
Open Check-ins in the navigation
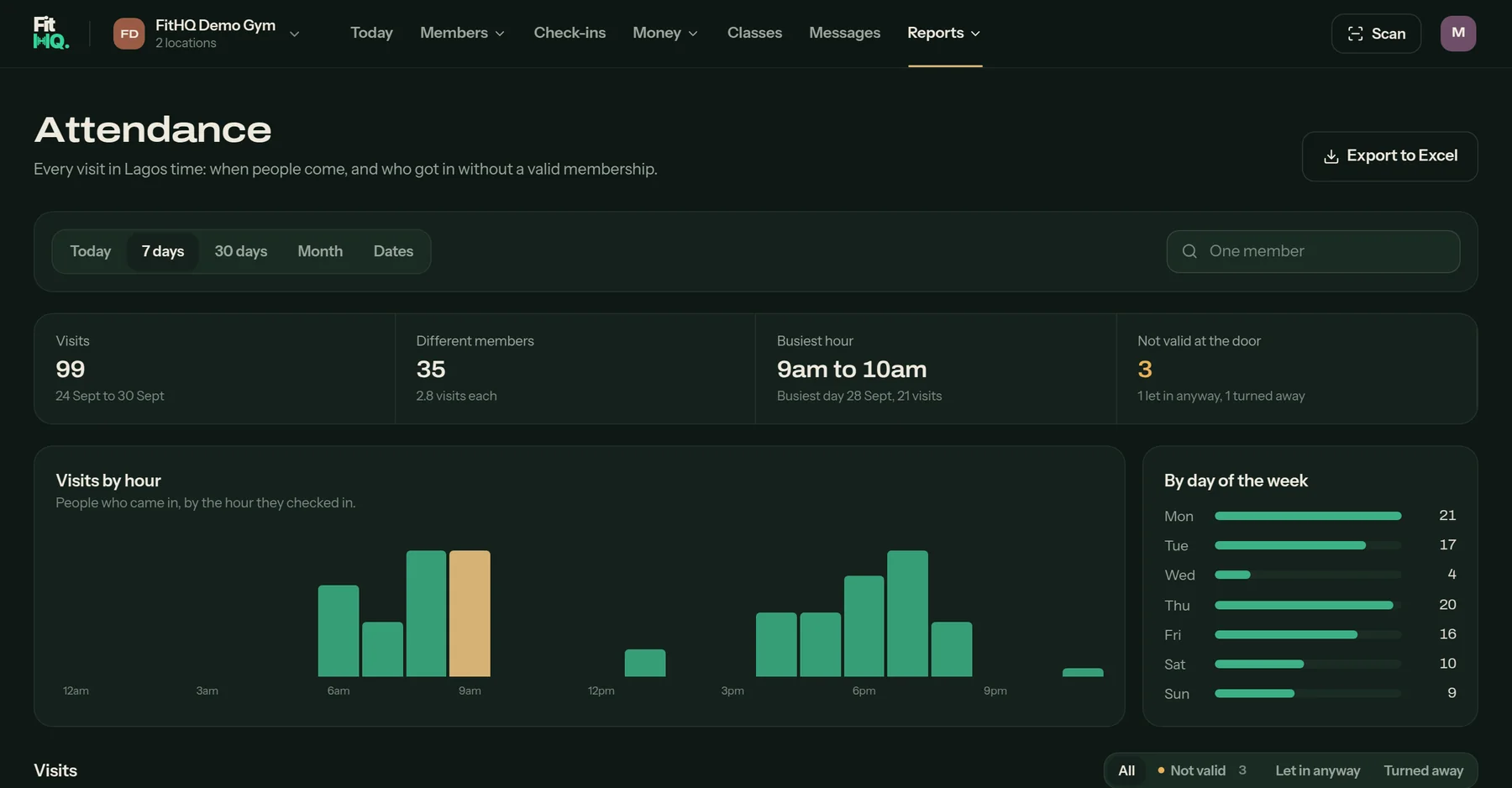[x=570, y=33]
